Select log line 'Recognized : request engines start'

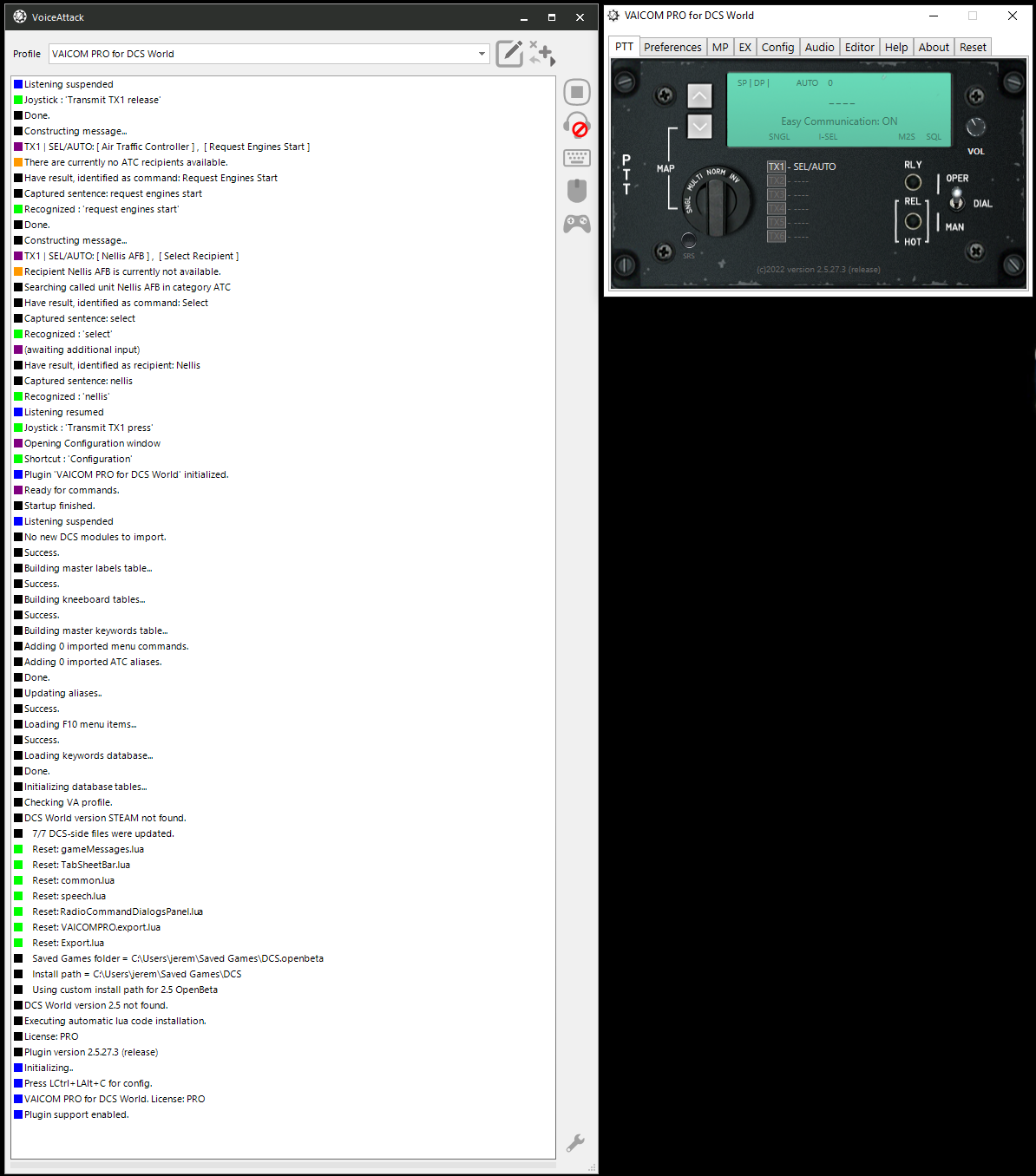coord(102,209)
